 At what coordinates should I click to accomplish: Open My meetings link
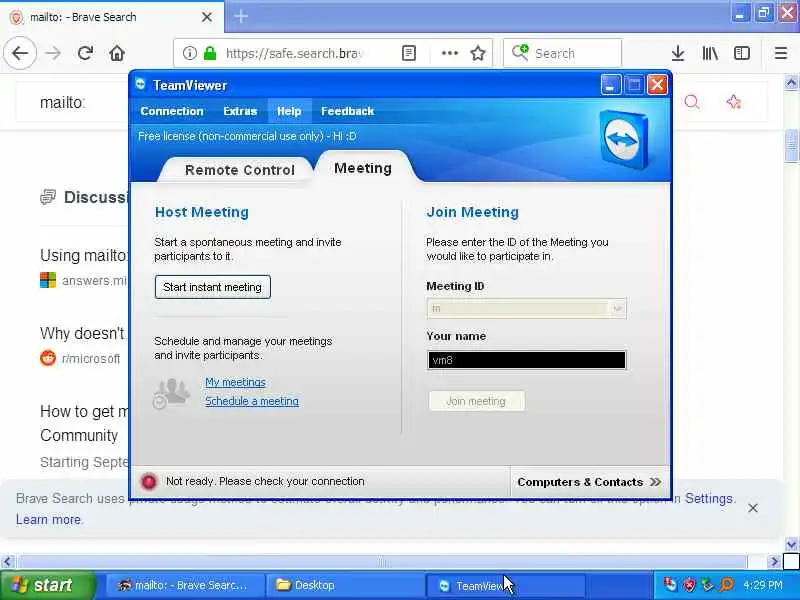point(235,382)
